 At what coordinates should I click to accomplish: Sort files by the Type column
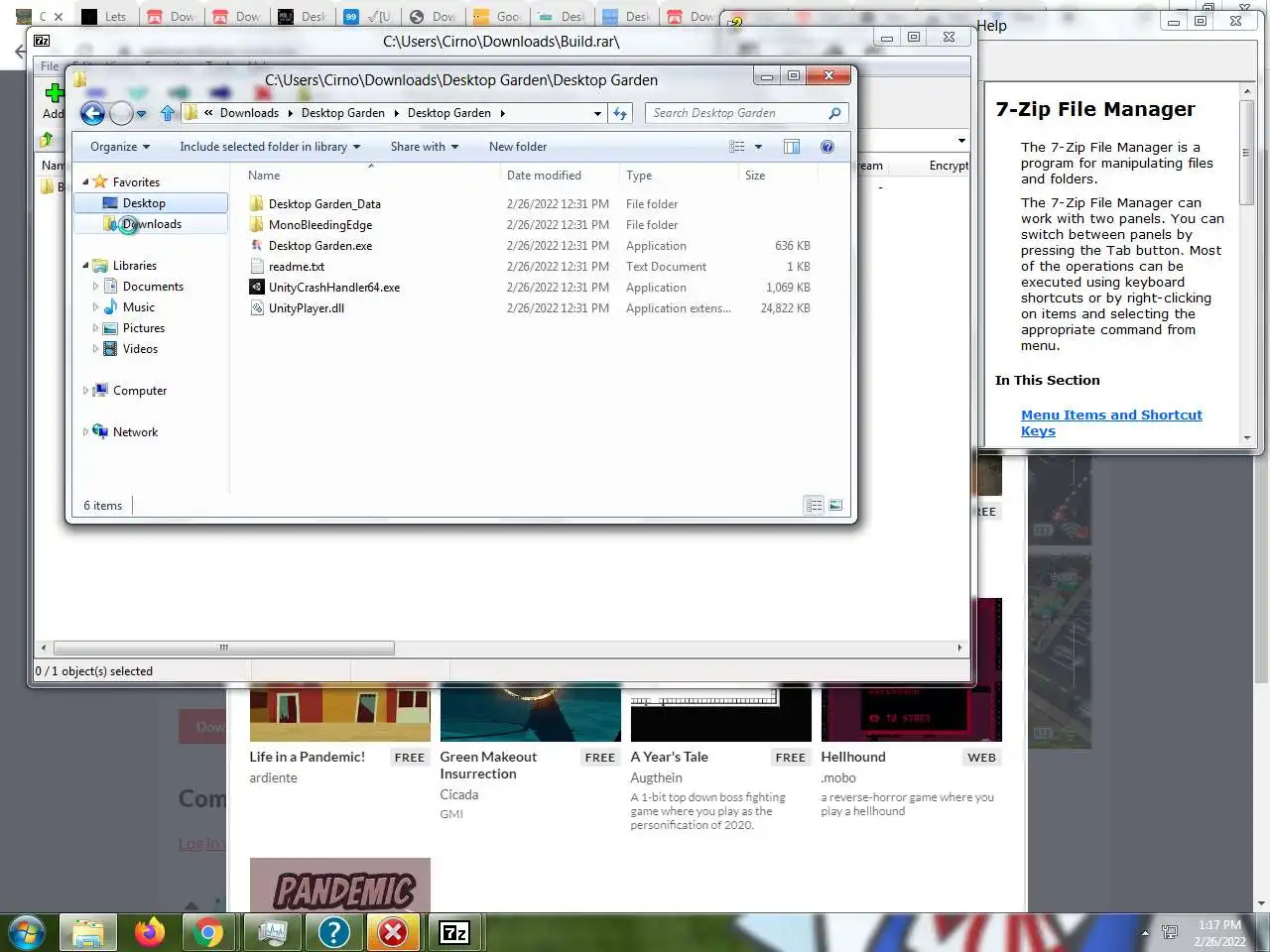coord(679,176)
